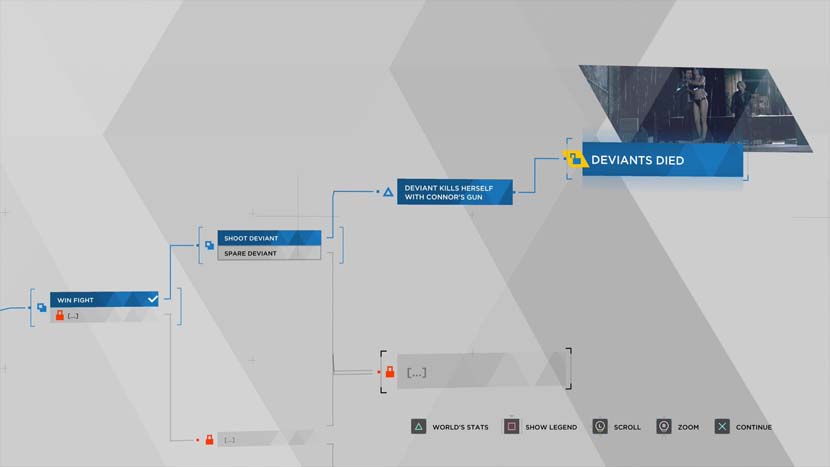Click the lock icon under Win Fight

pos(59,315)
